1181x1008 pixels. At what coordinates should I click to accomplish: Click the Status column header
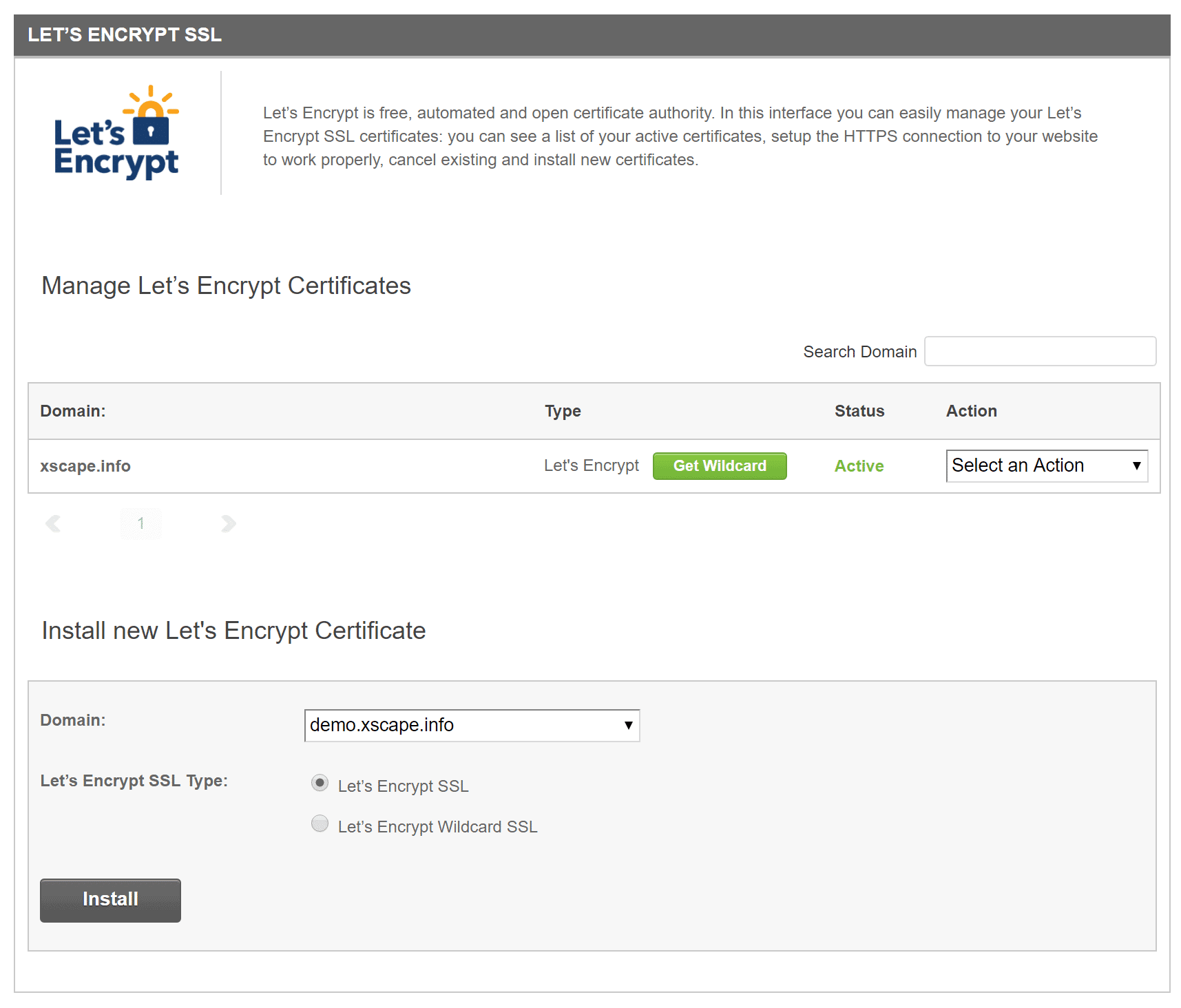(859, 411)
